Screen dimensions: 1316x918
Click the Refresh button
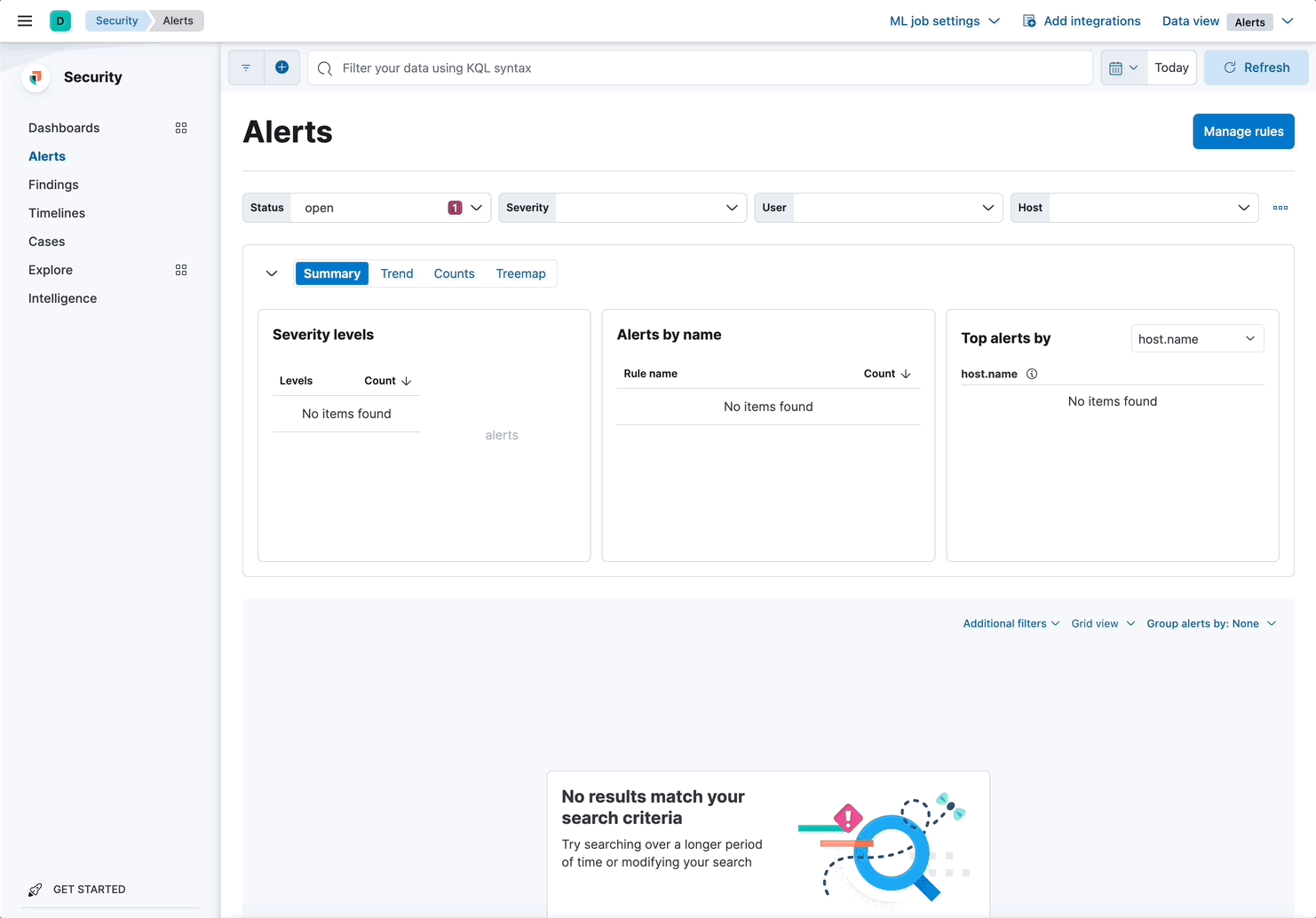tap(1257, 67)
